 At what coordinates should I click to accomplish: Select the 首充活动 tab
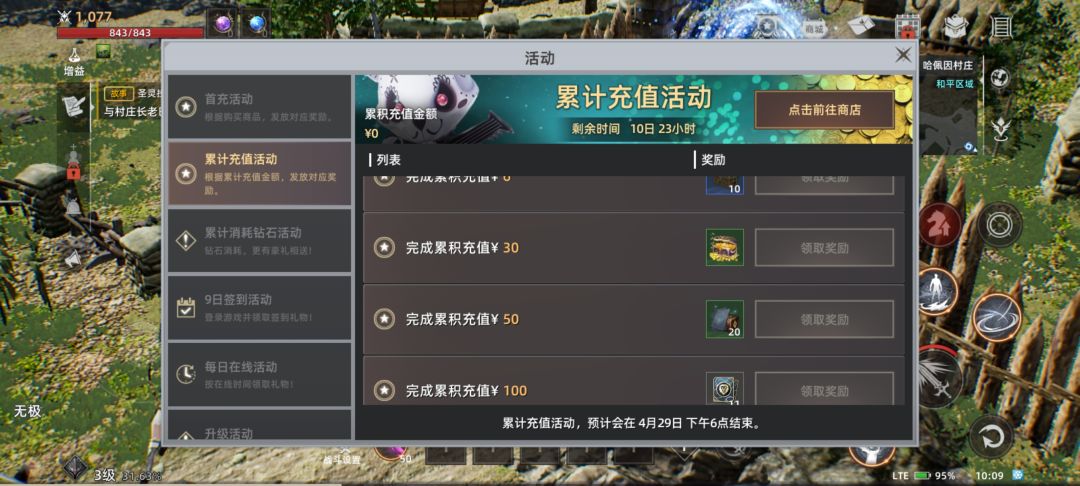click(x=260, y=107)
